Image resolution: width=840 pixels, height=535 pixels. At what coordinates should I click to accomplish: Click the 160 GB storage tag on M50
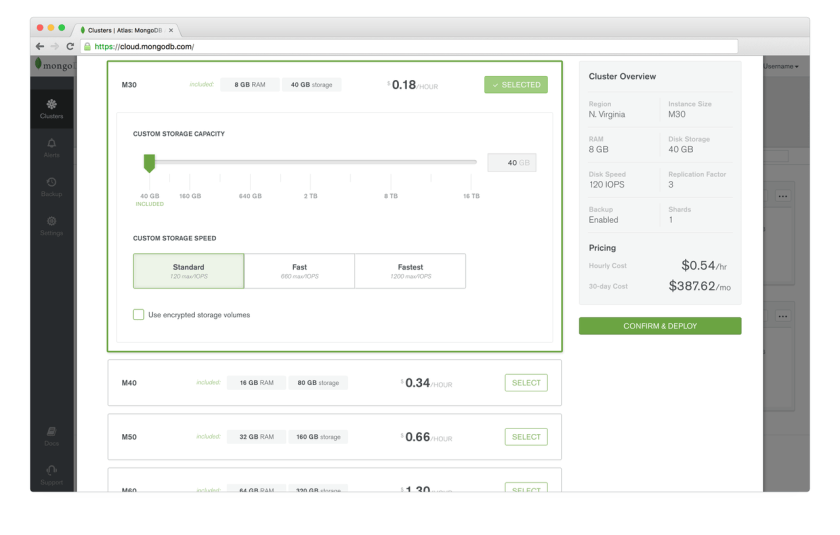[318, 437]
